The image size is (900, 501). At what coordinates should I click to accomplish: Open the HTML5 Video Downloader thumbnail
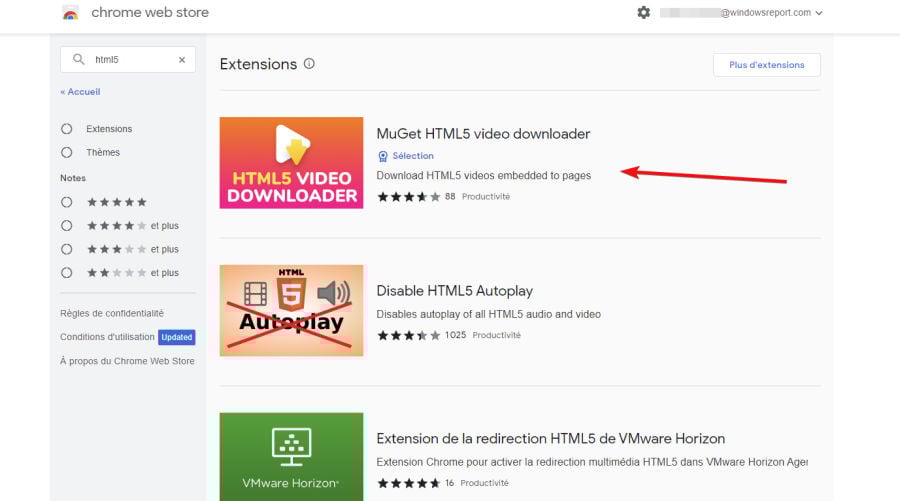click(x=292, y=163)
